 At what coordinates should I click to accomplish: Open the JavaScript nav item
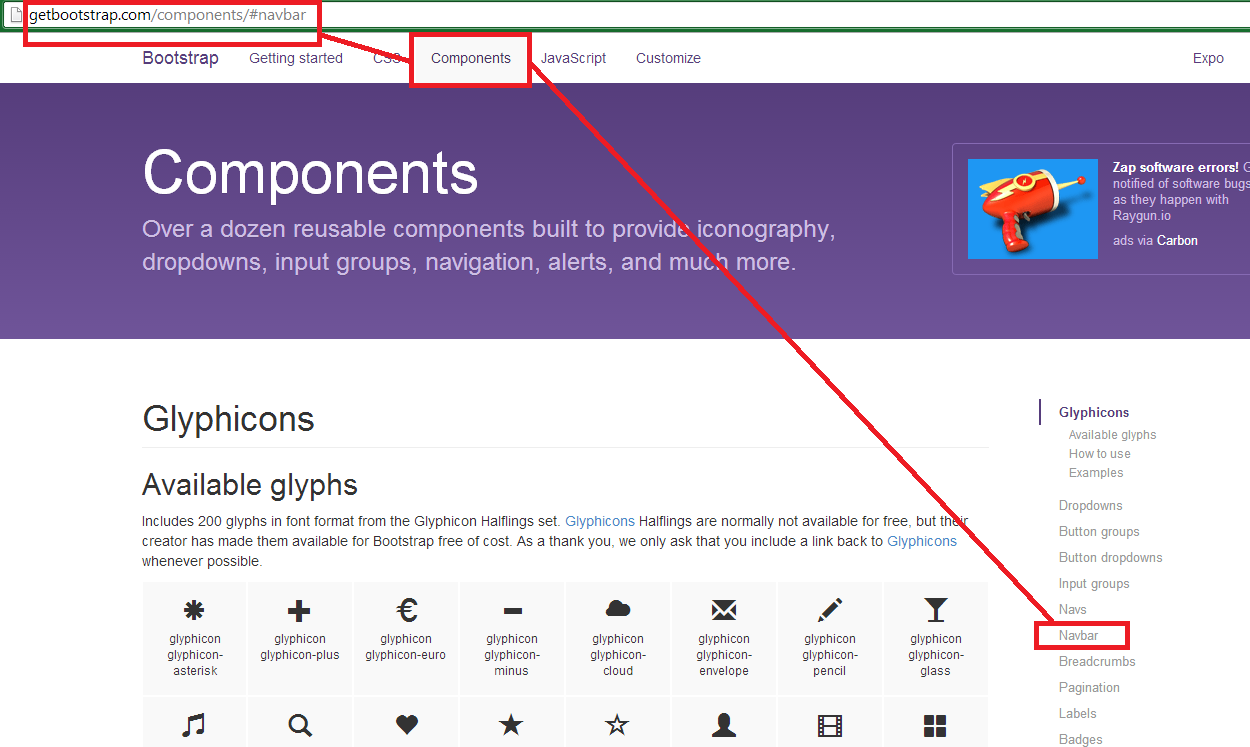(573, 58)
